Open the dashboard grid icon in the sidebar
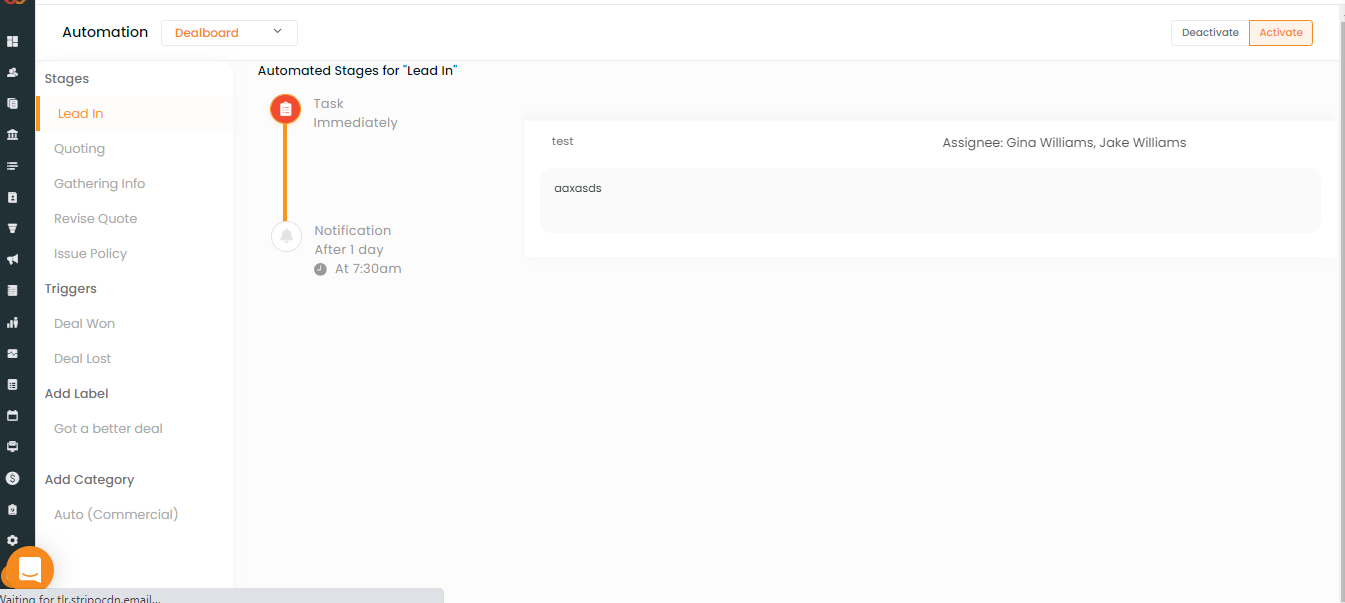This screenshot has height=603, width=1345. coord(13,42)
